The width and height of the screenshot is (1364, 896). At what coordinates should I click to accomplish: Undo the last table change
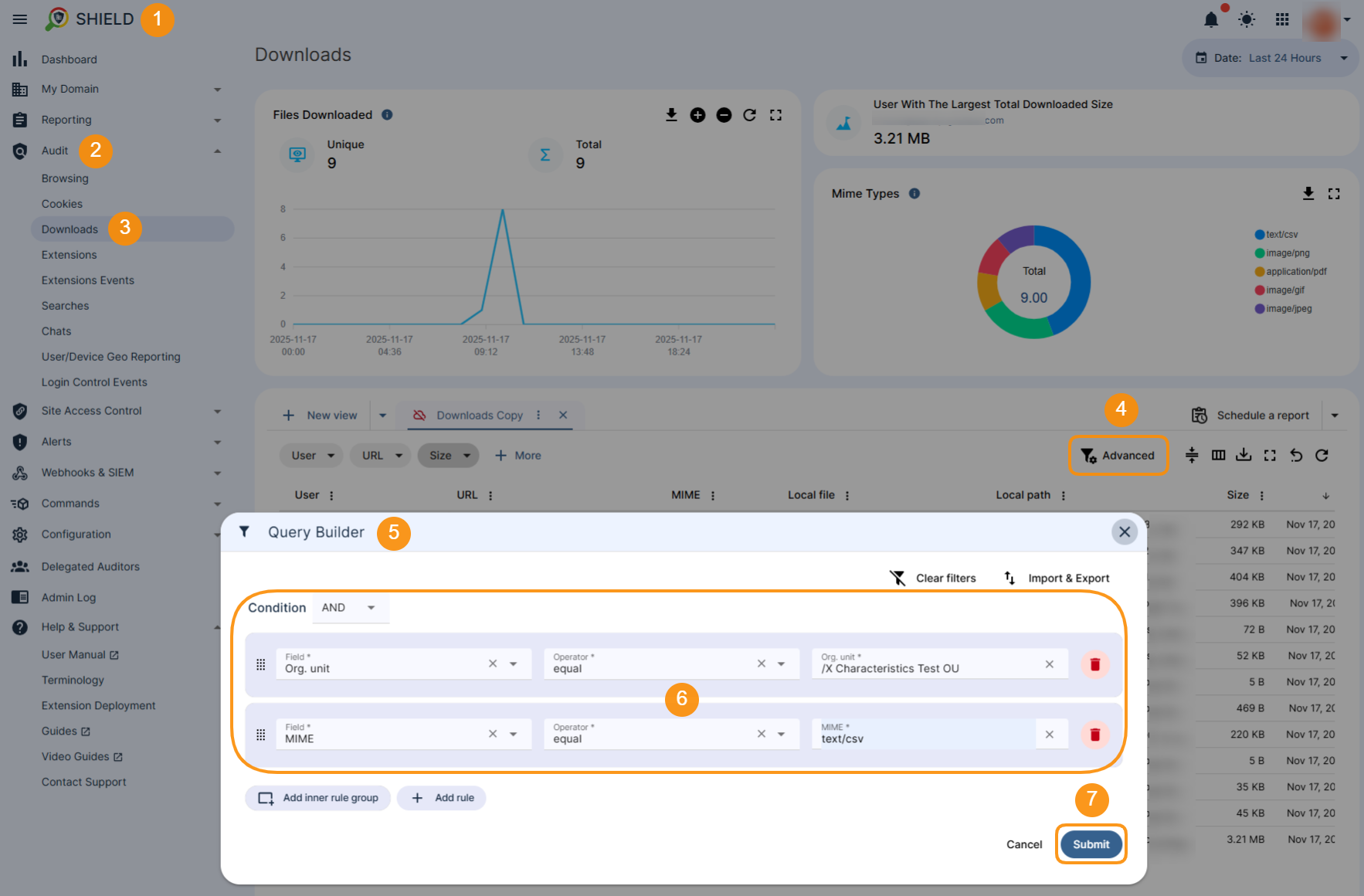click(x=1296, y=456)
